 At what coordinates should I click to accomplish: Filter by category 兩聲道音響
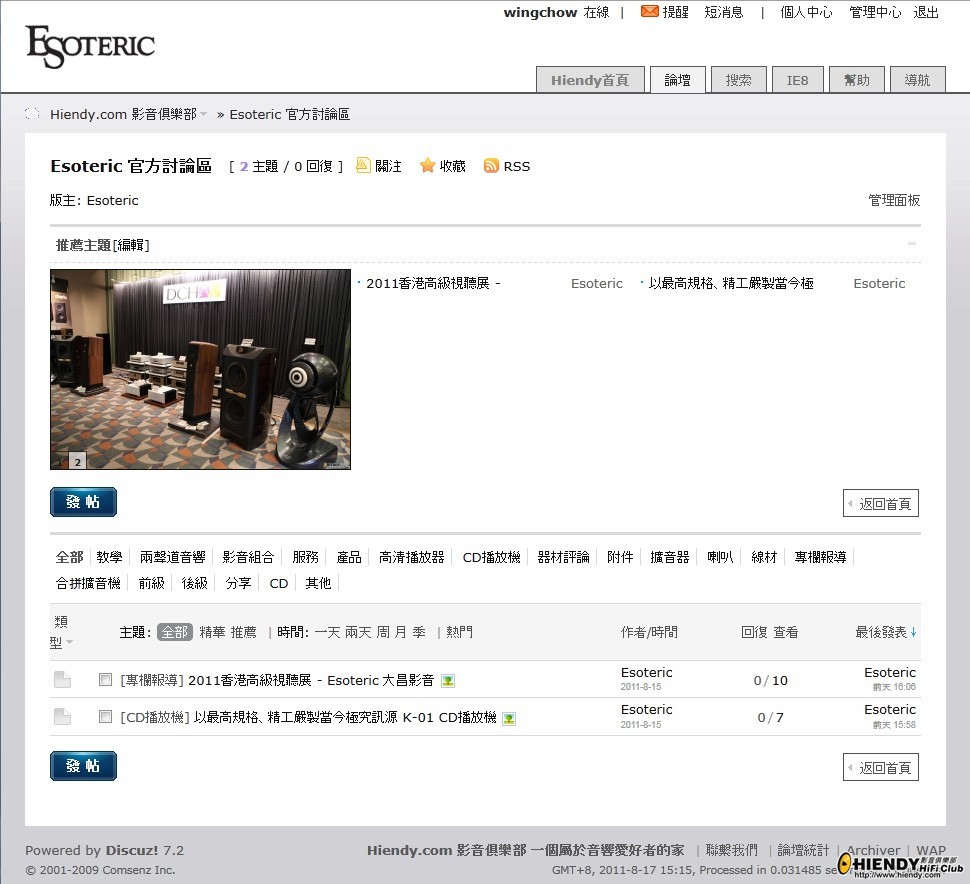click(x=173, y=557)
